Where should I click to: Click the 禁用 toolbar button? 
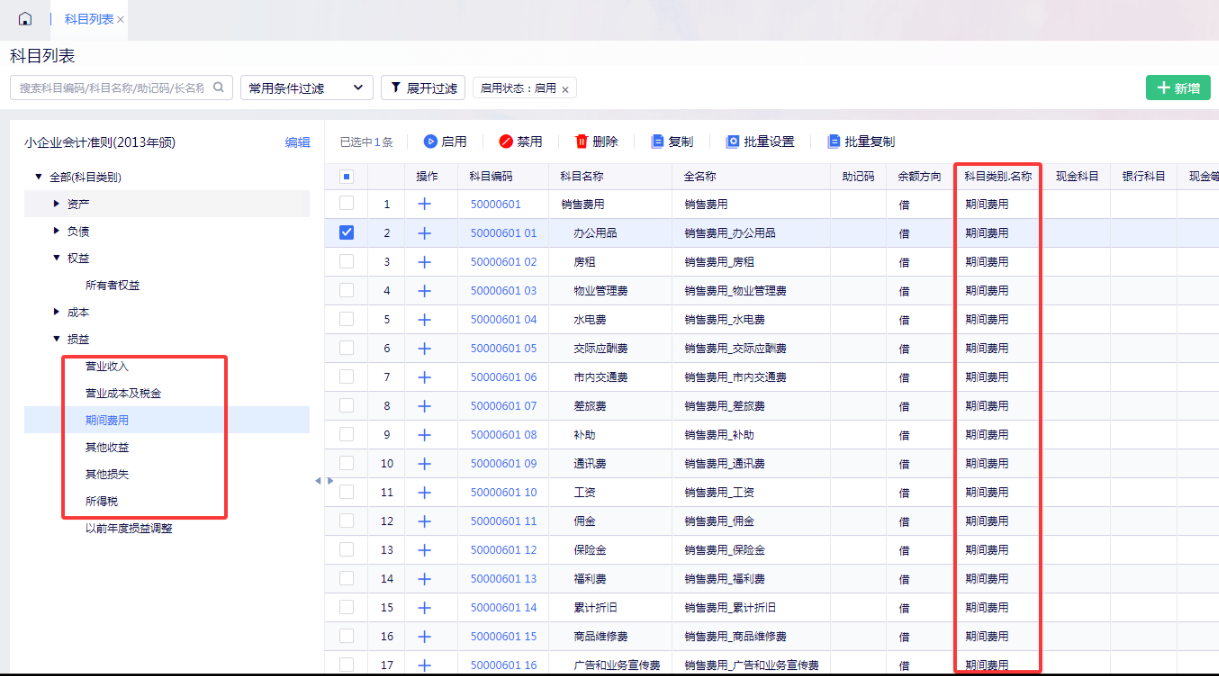520,142
